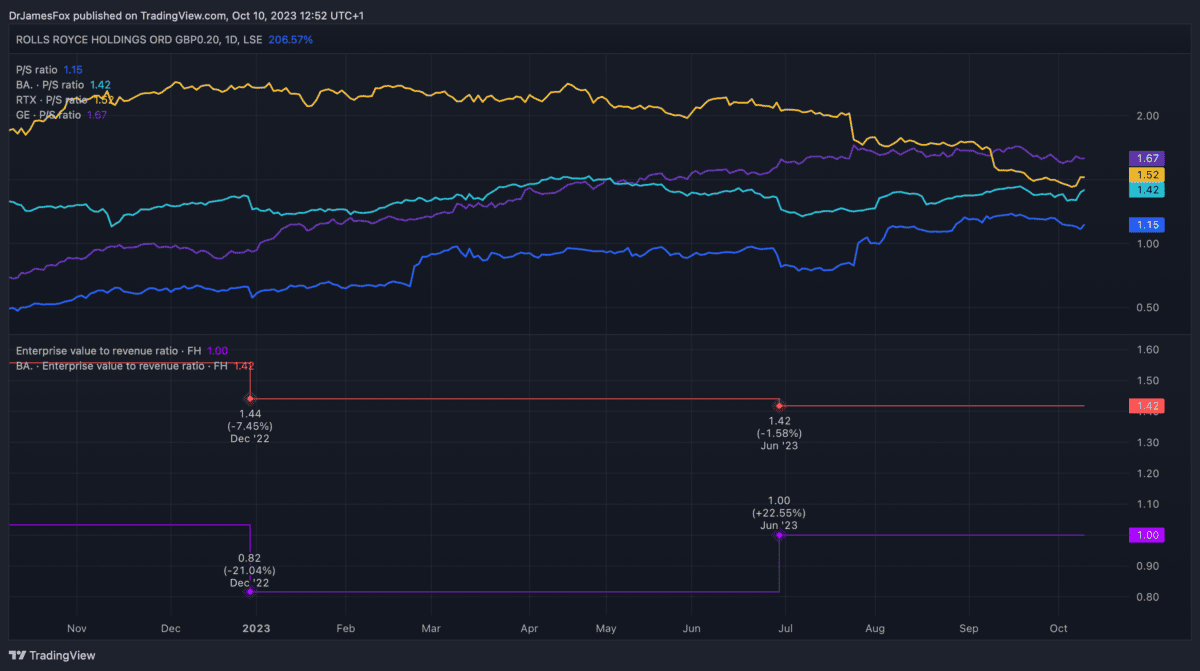1200x671 pixels.
Task: Click the purple 1.00 enterprise value label
Action: pyautogui.click(x=1149, y=536)
